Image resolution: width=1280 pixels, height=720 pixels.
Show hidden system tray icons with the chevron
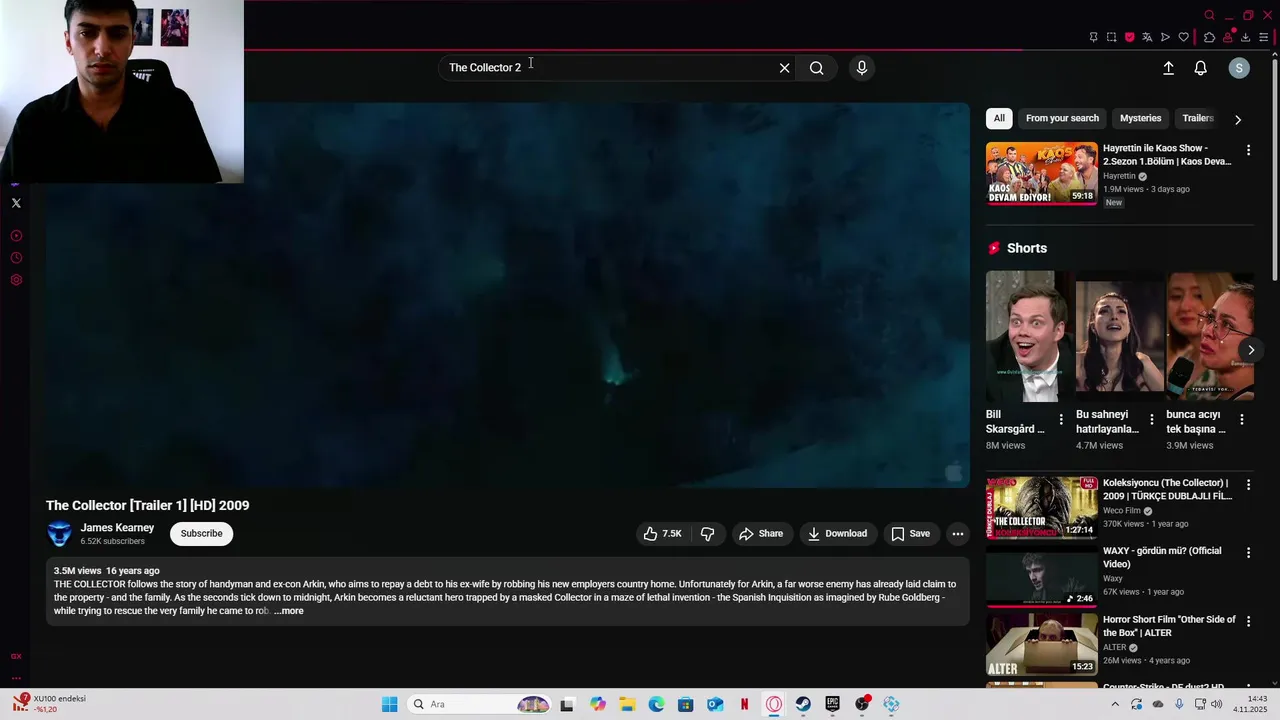tap(1116, 704)
